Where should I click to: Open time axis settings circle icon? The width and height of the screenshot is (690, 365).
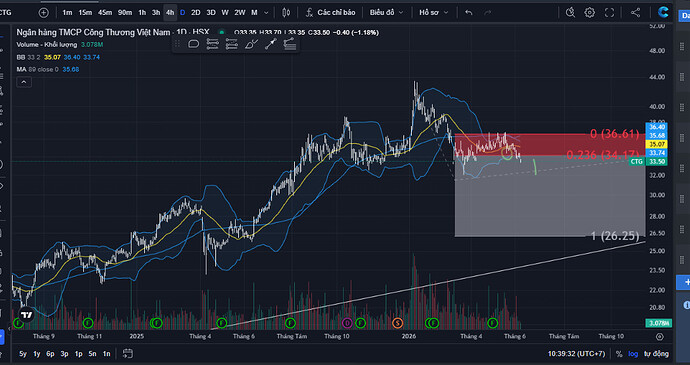click(660, 337)
